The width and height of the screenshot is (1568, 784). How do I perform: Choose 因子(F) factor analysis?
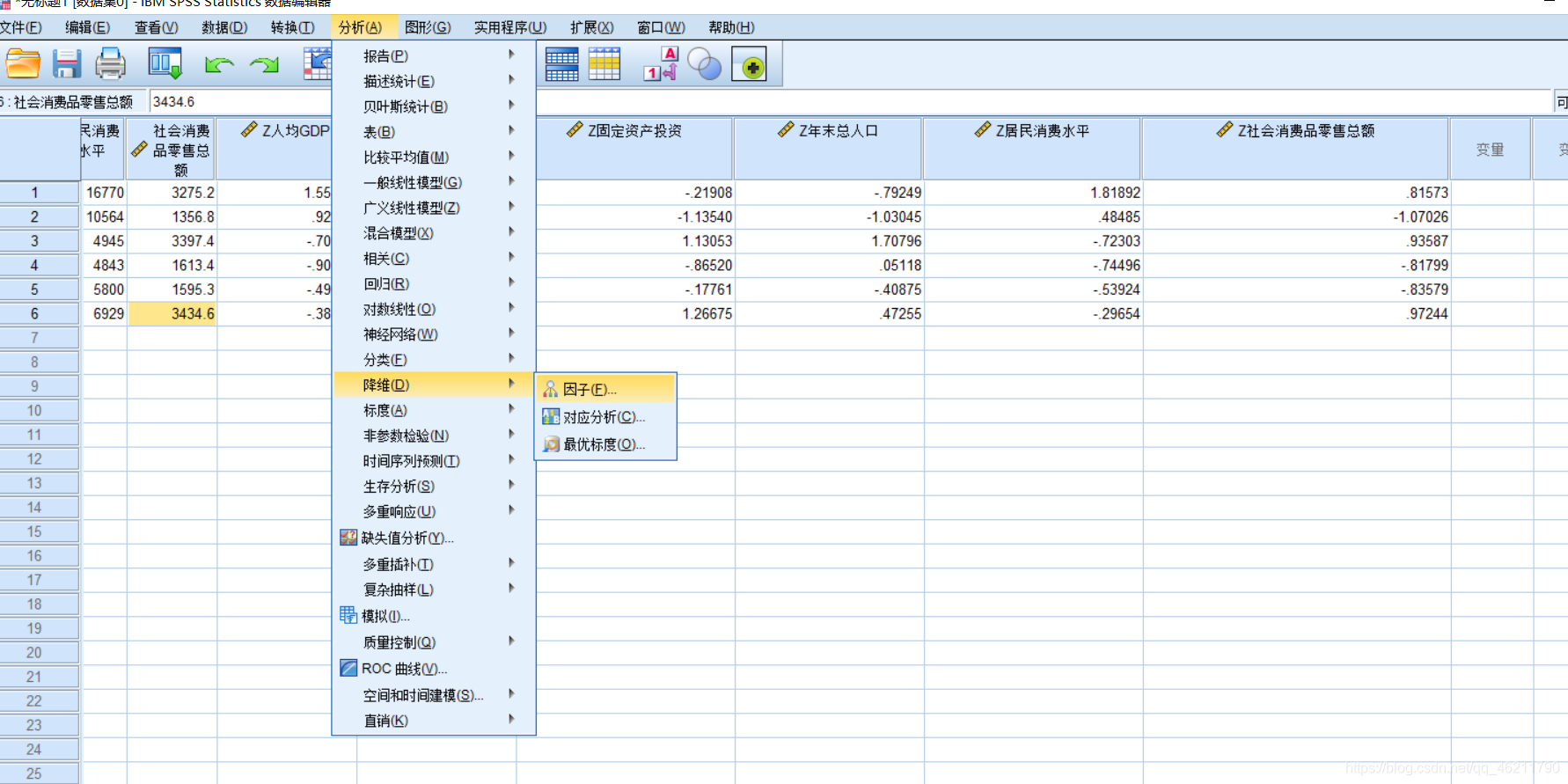605,389
